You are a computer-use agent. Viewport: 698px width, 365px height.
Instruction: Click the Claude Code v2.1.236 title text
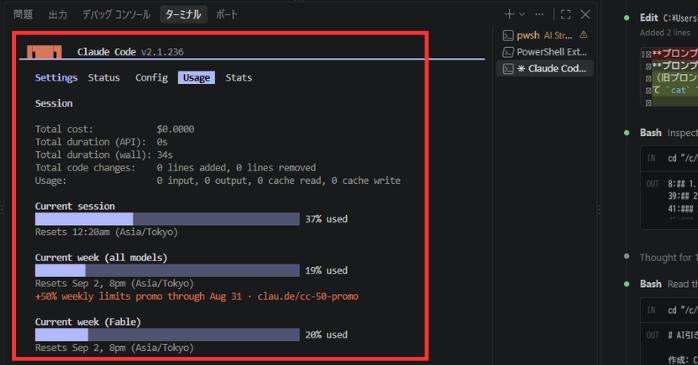[130, 52]
